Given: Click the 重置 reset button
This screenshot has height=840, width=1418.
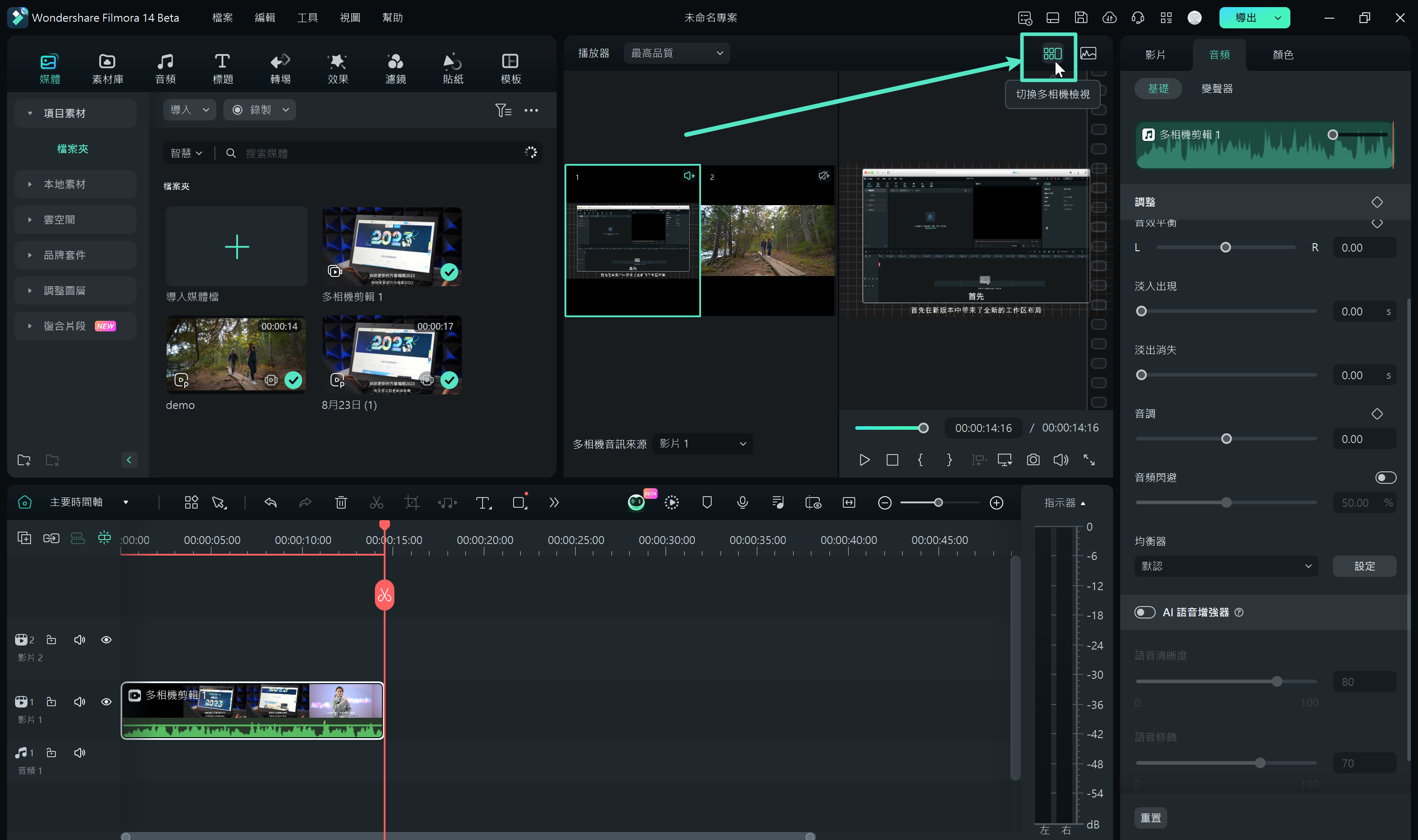Looking at the screenshot, I should [x=1150, y=818].
